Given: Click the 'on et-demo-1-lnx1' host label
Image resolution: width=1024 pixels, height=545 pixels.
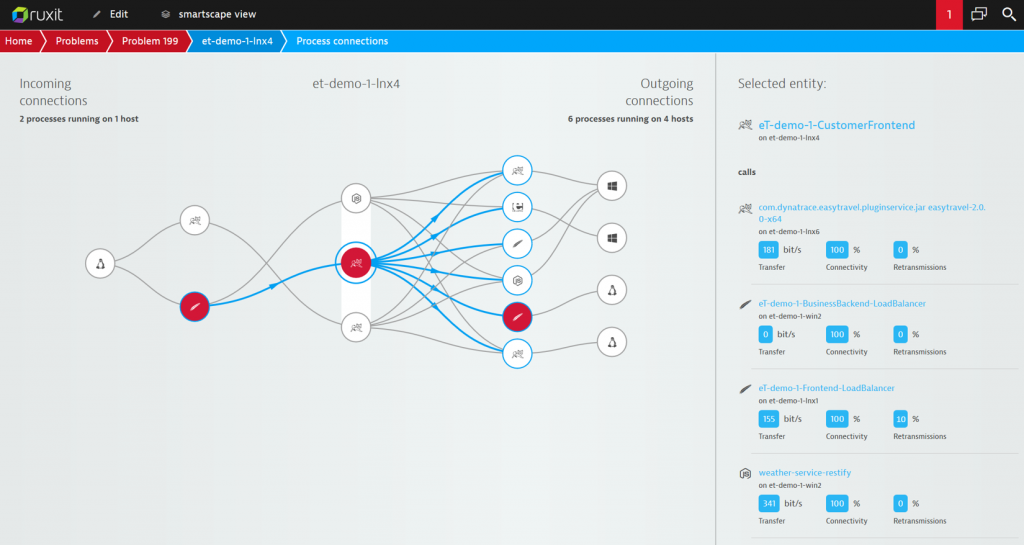Looking at the screenshot, I should (x=788, y=401).
